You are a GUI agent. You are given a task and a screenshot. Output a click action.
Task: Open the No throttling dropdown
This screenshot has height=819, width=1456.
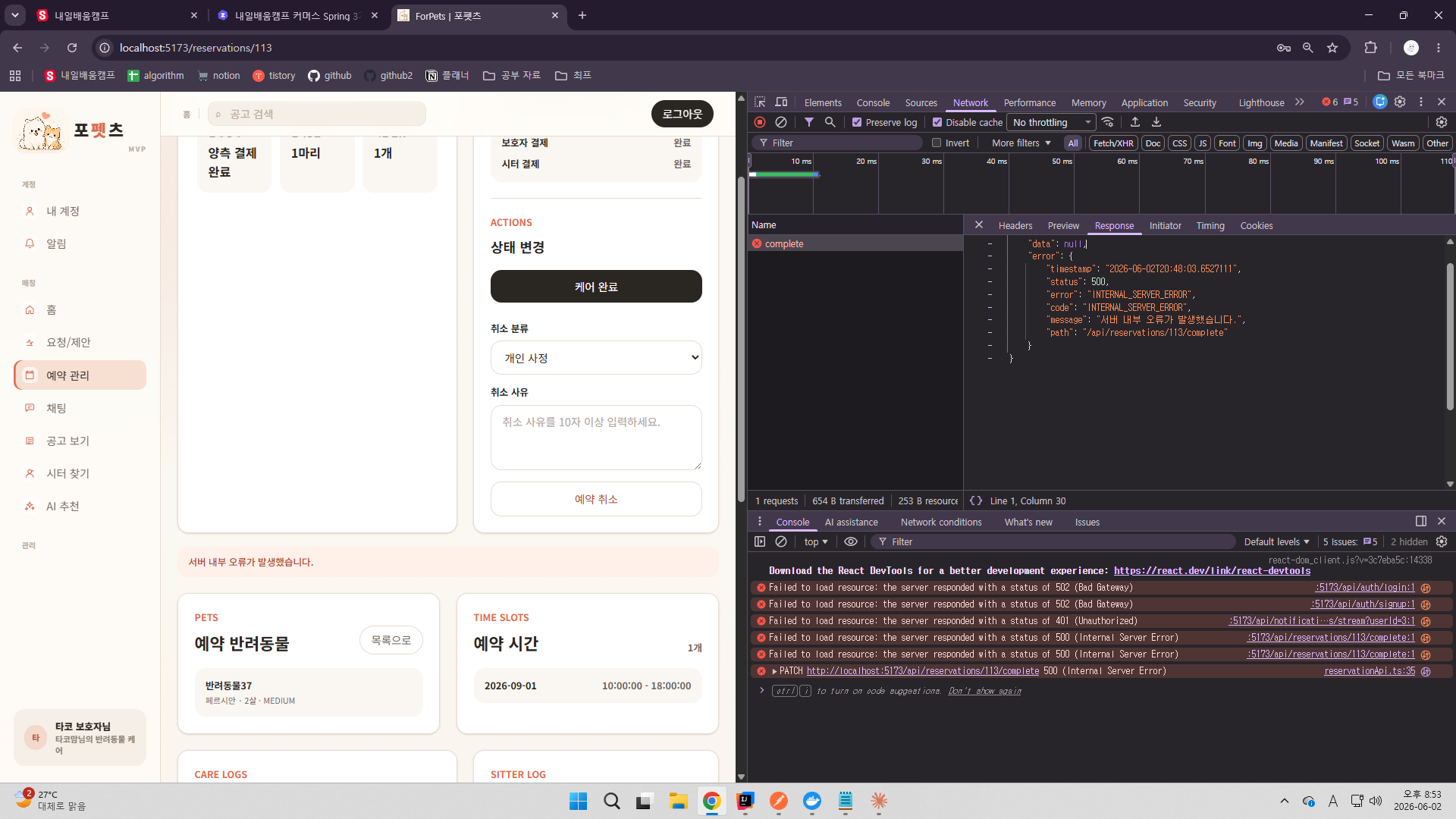[1053, 122]
